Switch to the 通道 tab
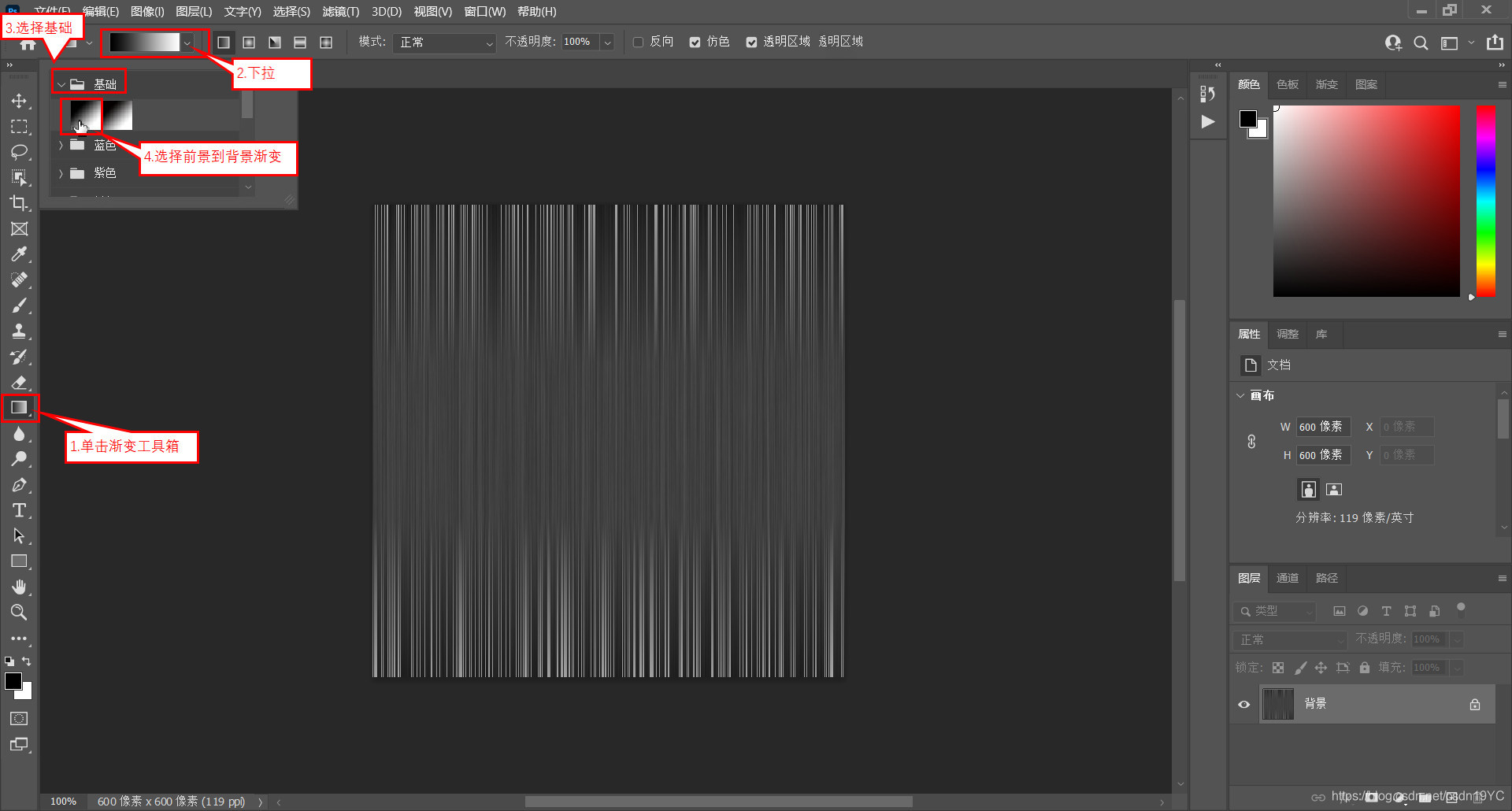Viewport: 1512px width, 811px height. click(x=1288, y=578)
